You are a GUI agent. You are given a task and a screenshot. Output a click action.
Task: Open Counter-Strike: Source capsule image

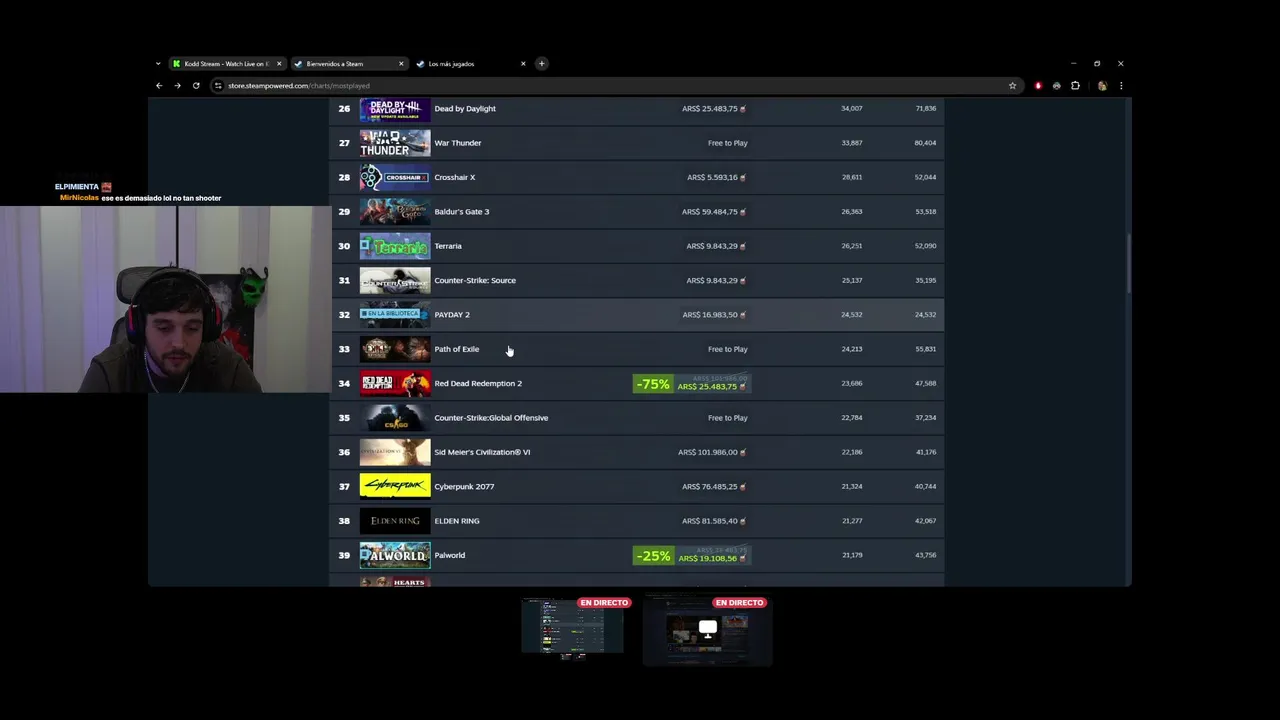click(x=395, y=280)
